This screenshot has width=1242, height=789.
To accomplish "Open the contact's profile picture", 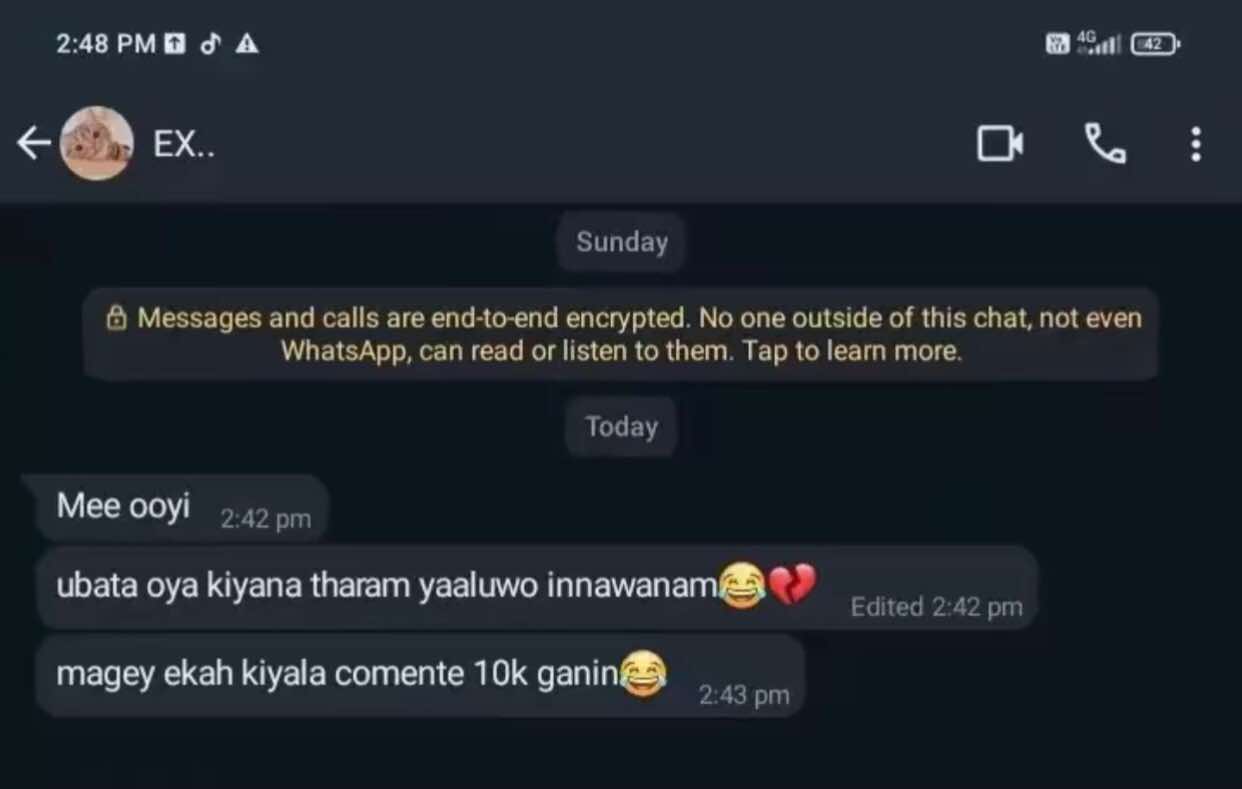I will (x=97, y=143).
